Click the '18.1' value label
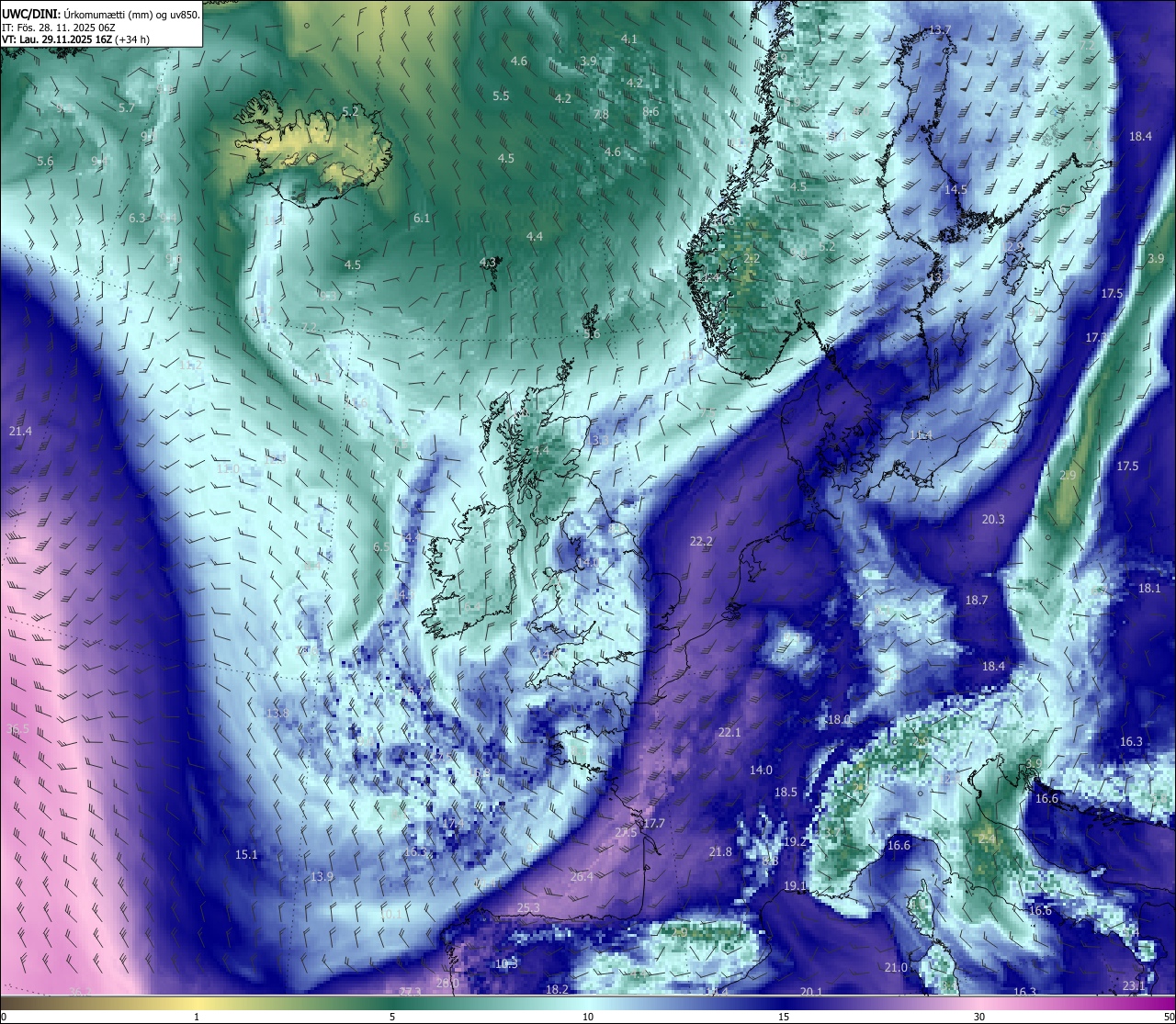This screenshot has width=1176, height=1024. [1149, 589]
